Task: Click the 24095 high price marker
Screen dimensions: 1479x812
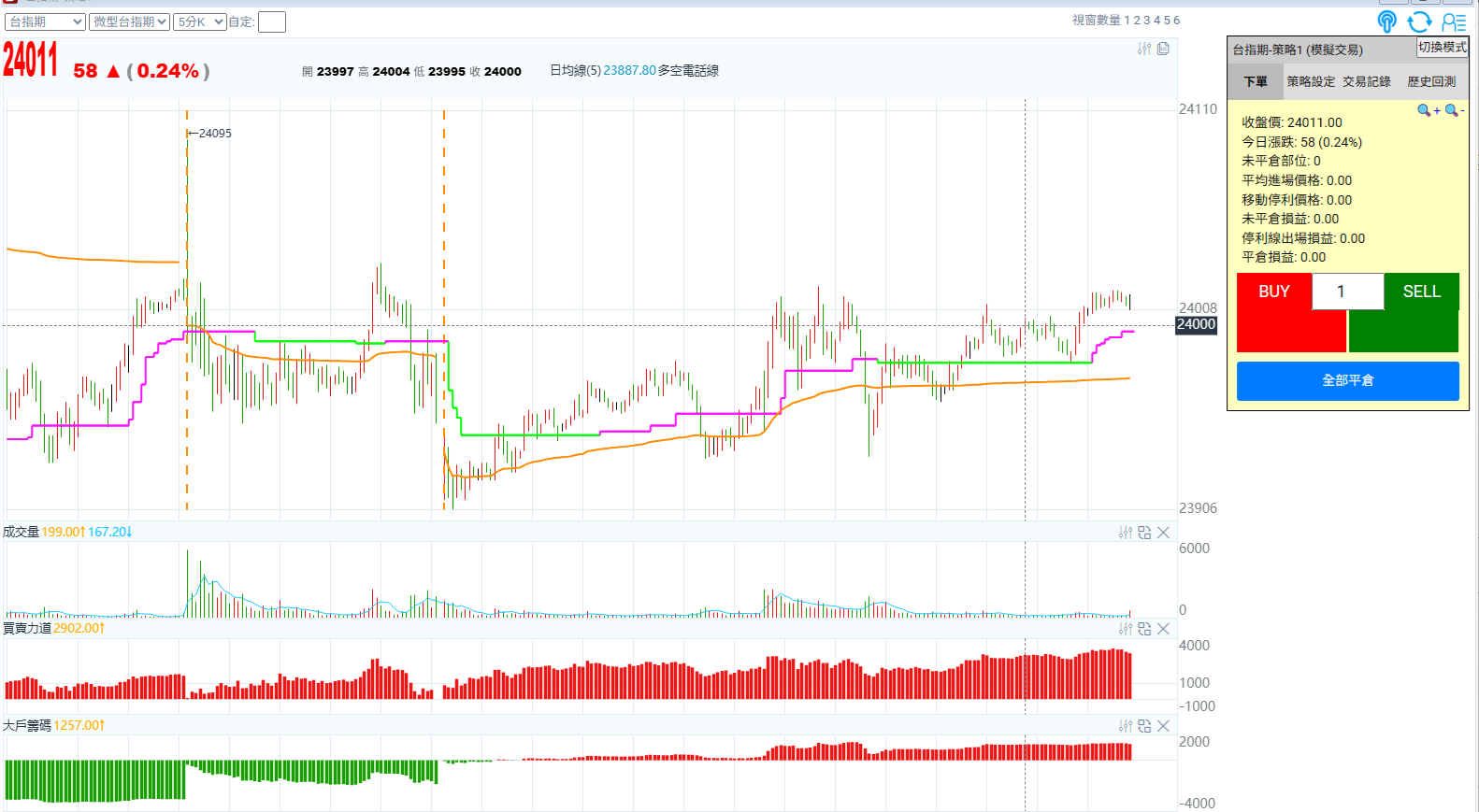Action: point(211,134)
